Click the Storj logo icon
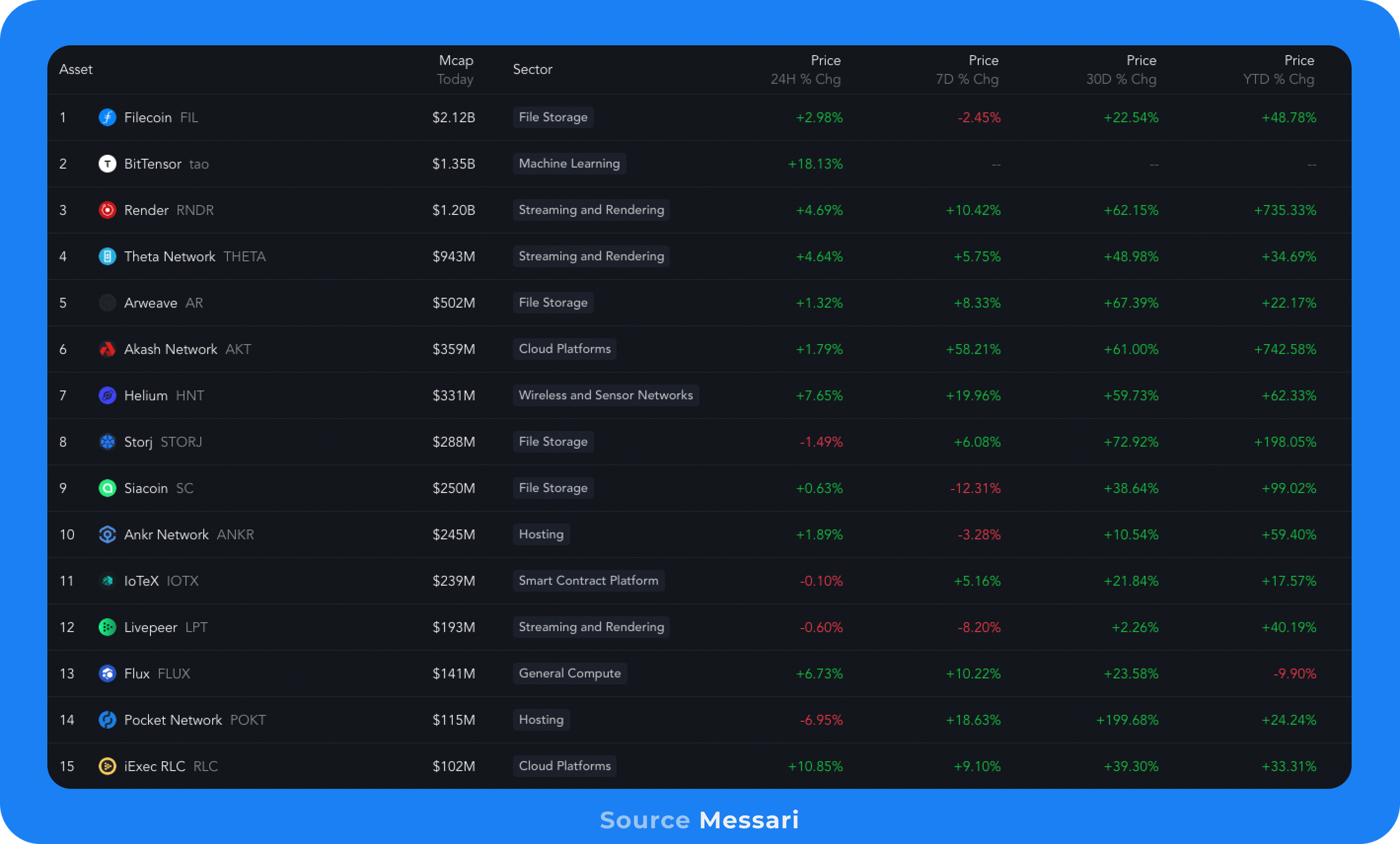The width and height of the screenshot is (1400, 844). pos(107,442)
